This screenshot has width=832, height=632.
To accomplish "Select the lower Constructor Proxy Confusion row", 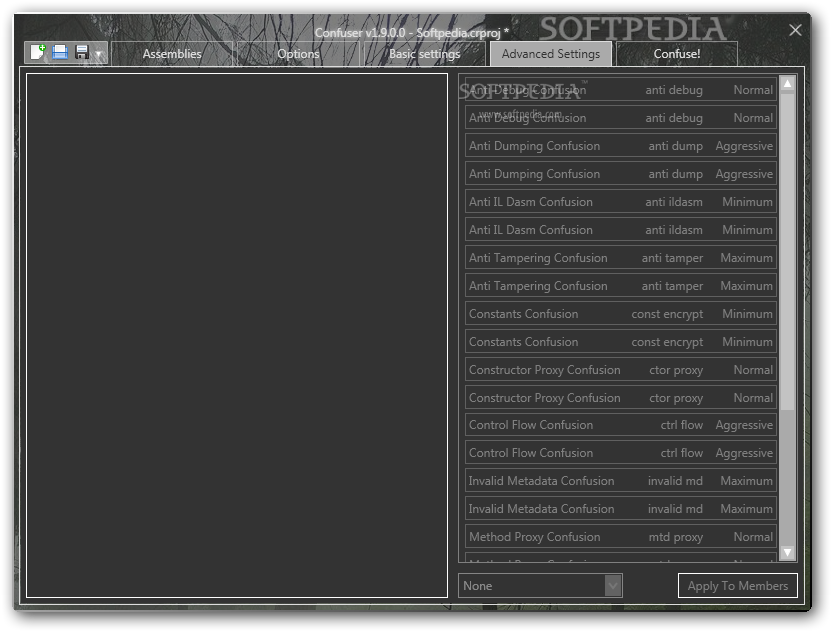I will tap(621, 397).
